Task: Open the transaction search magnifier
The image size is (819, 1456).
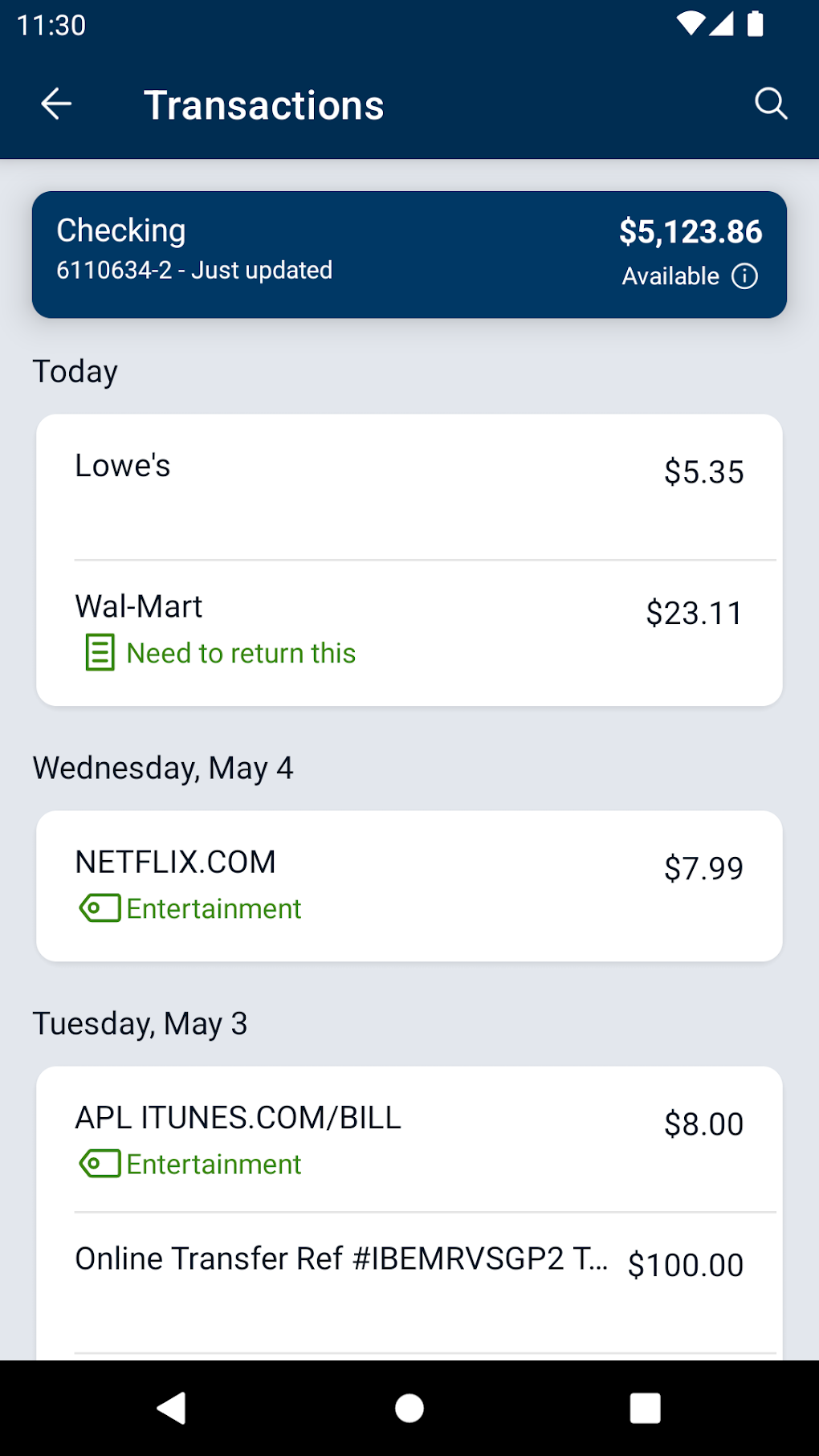Action: pos(771,104)
